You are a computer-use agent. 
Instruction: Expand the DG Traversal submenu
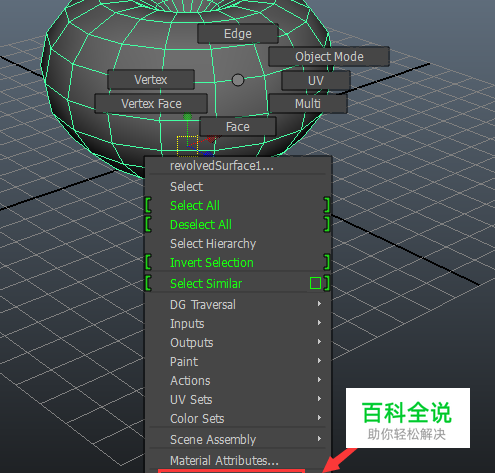(238, 304)
